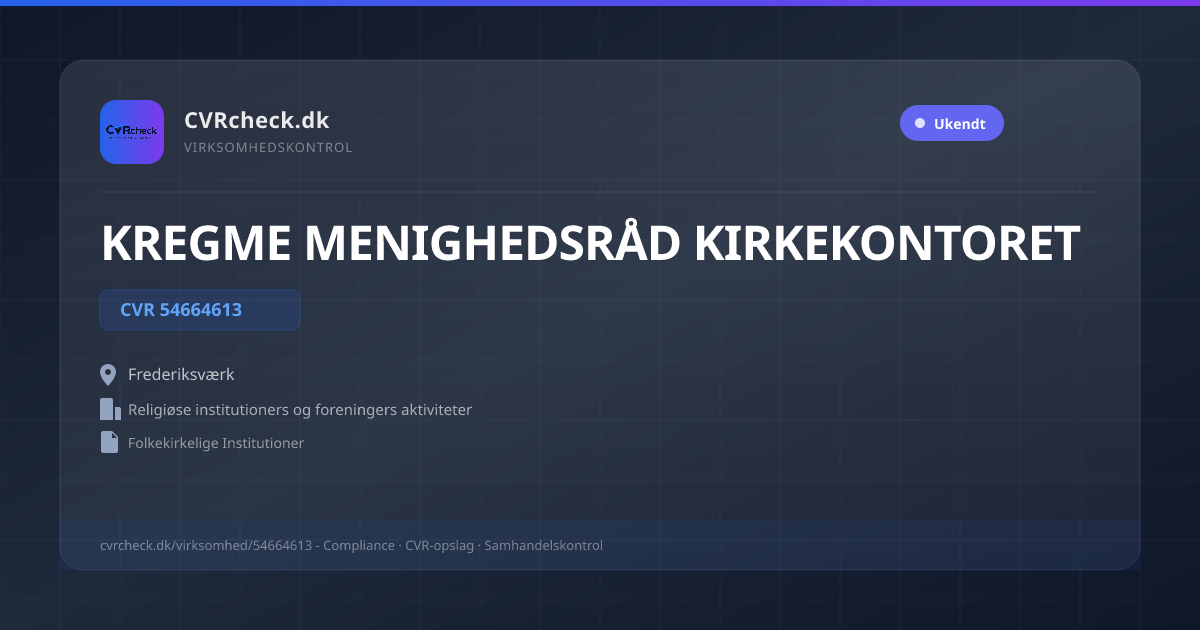Image resolution: width=1200 pixels, height=630 pixels.
Task: Click the CVRcheck logo icon
Action: (x=132, y=132)
